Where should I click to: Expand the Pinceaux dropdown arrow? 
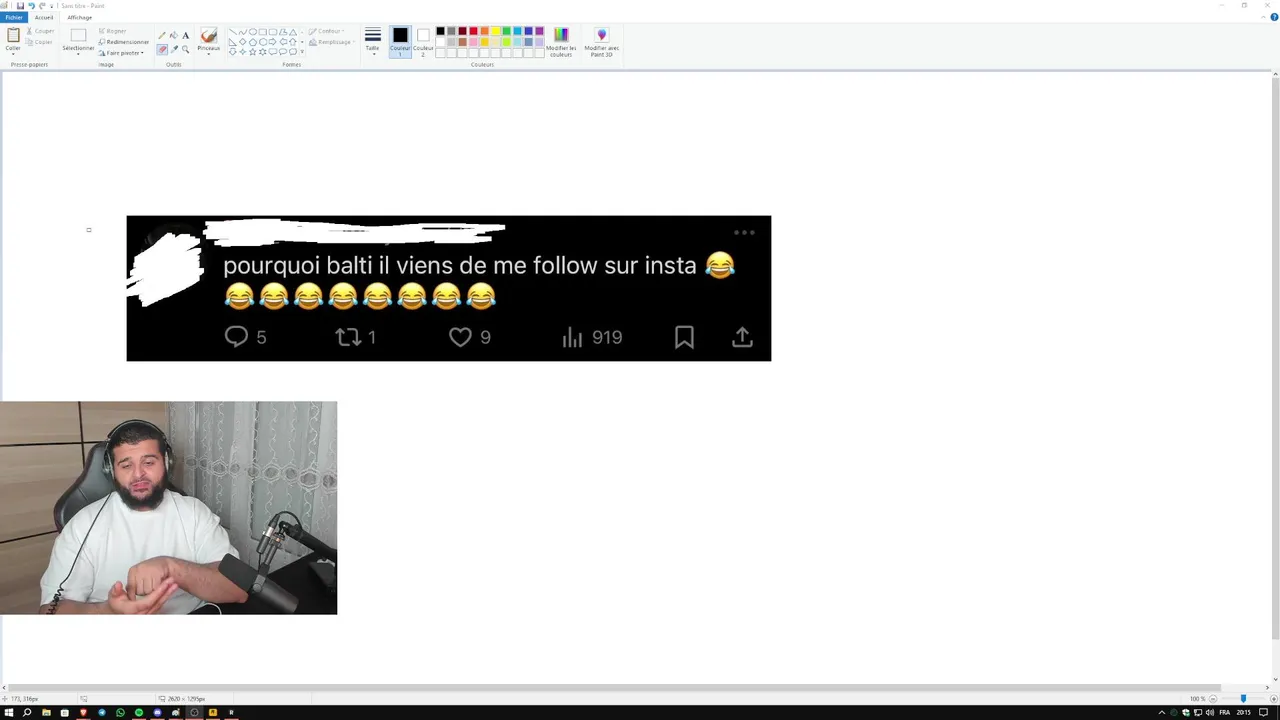(x=208, y=53)
